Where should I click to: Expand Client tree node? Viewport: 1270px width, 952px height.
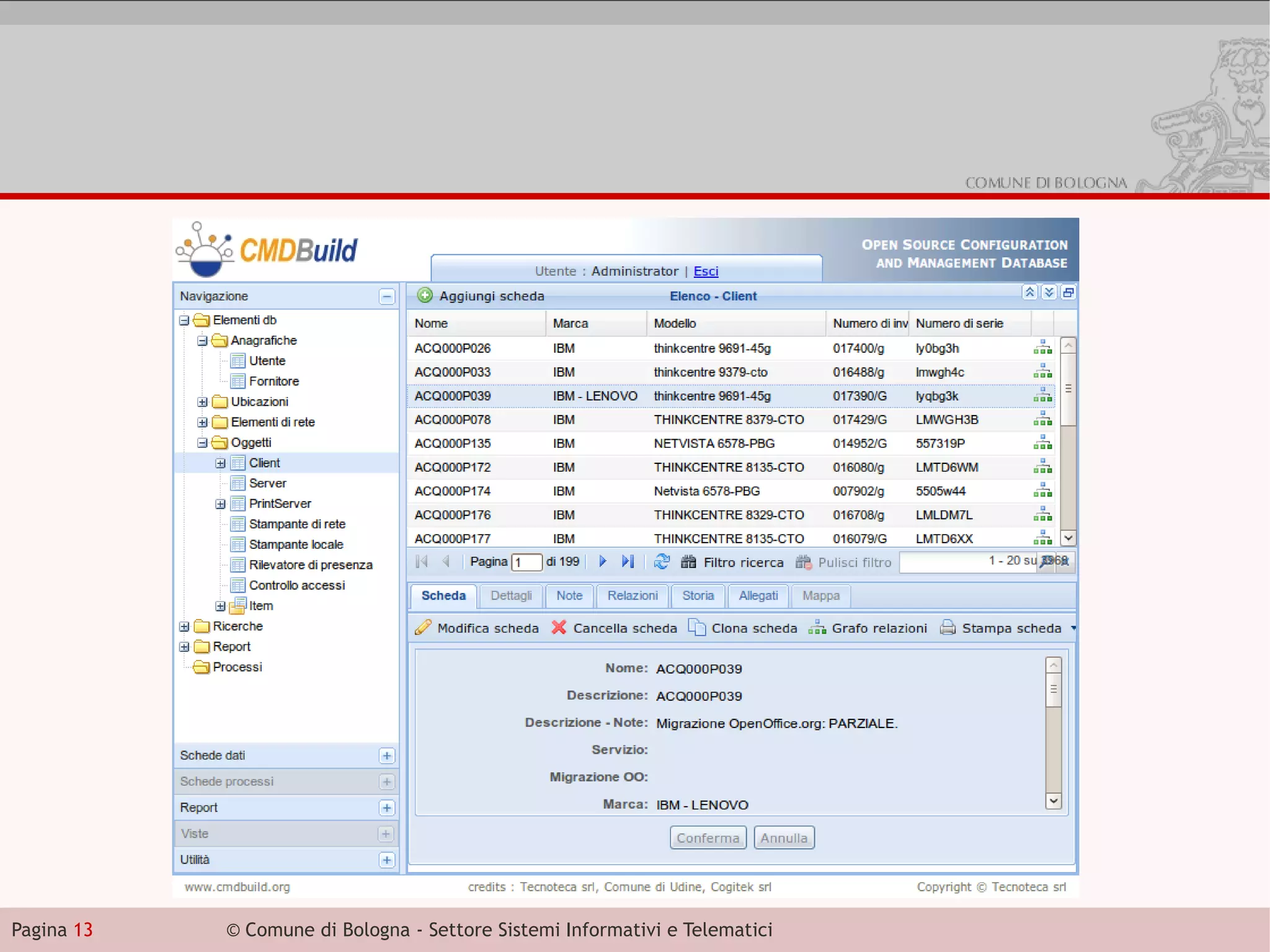[x=220, y=463]
